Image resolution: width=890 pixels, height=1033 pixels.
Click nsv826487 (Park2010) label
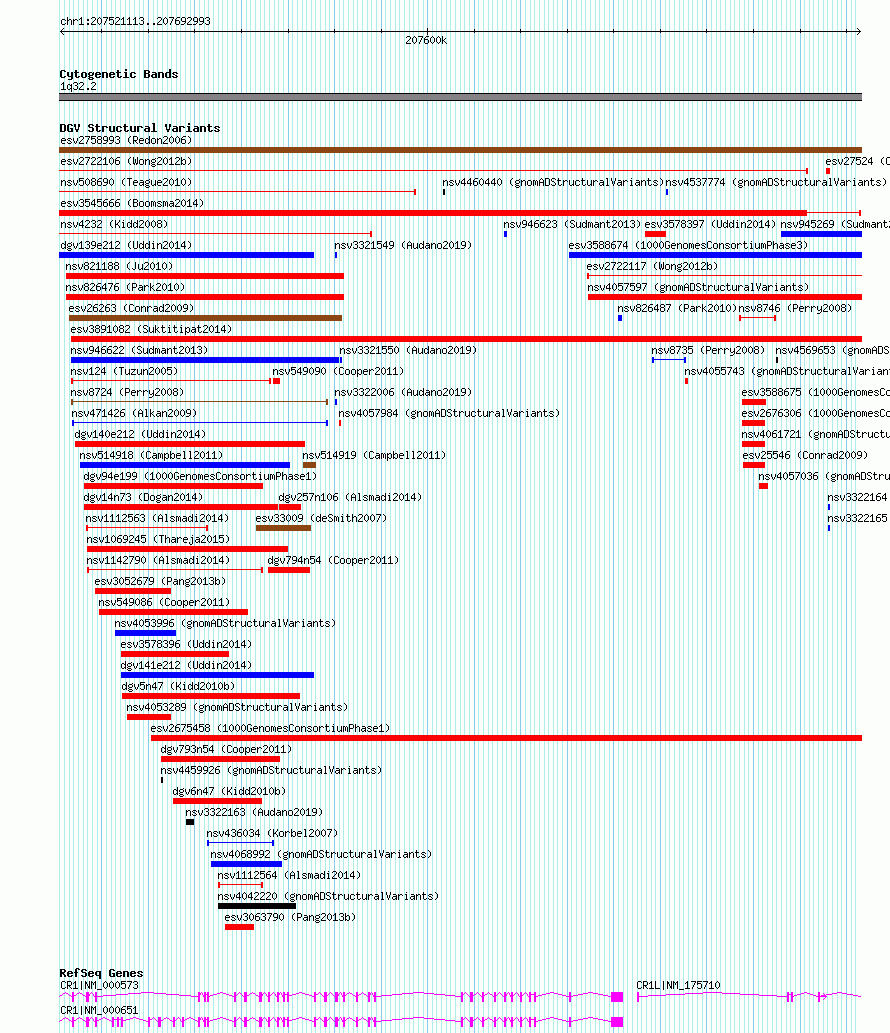coord(677,309)
